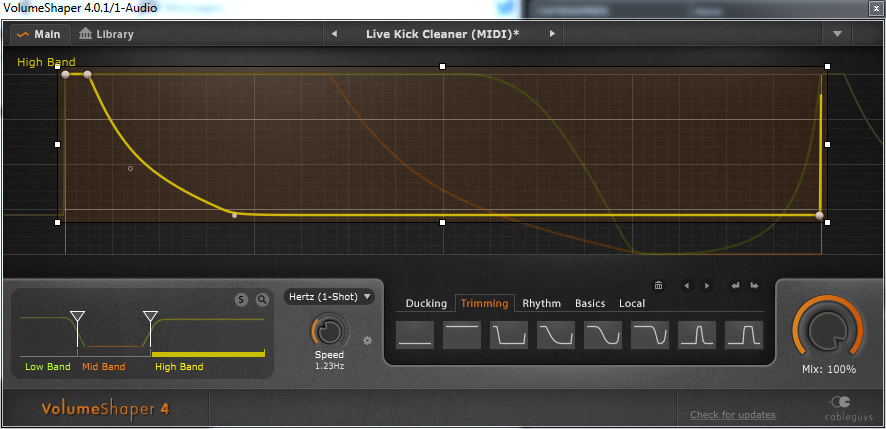The image size is (886, 429).
Task: Select the gradual slope-down waveform preset
Action: click(556, 335)
